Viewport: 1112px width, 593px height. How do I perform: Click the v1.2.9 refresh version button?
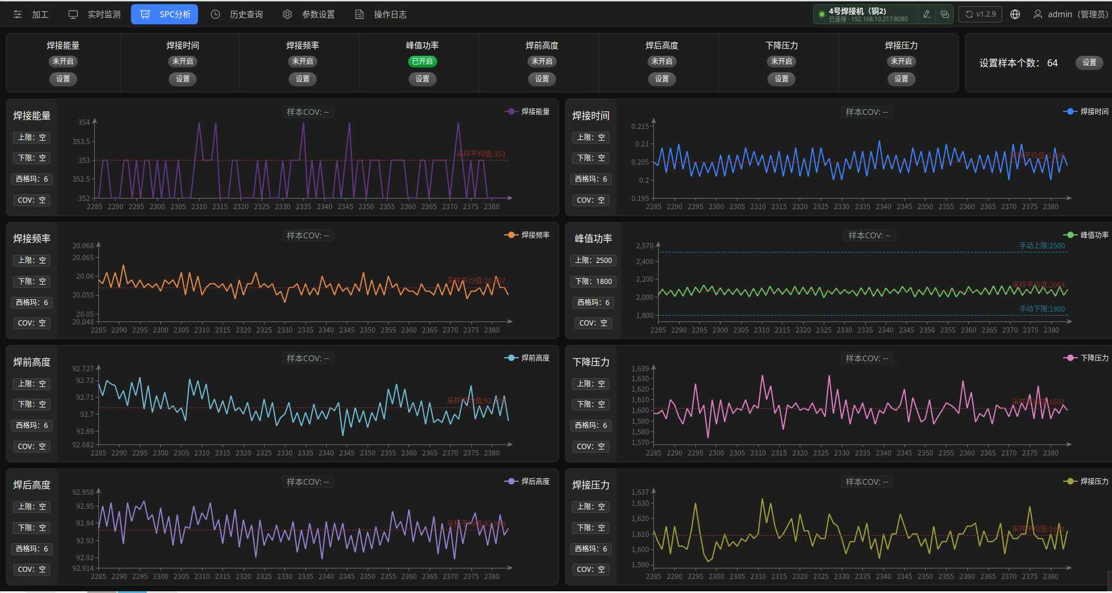tap(980, 14)
